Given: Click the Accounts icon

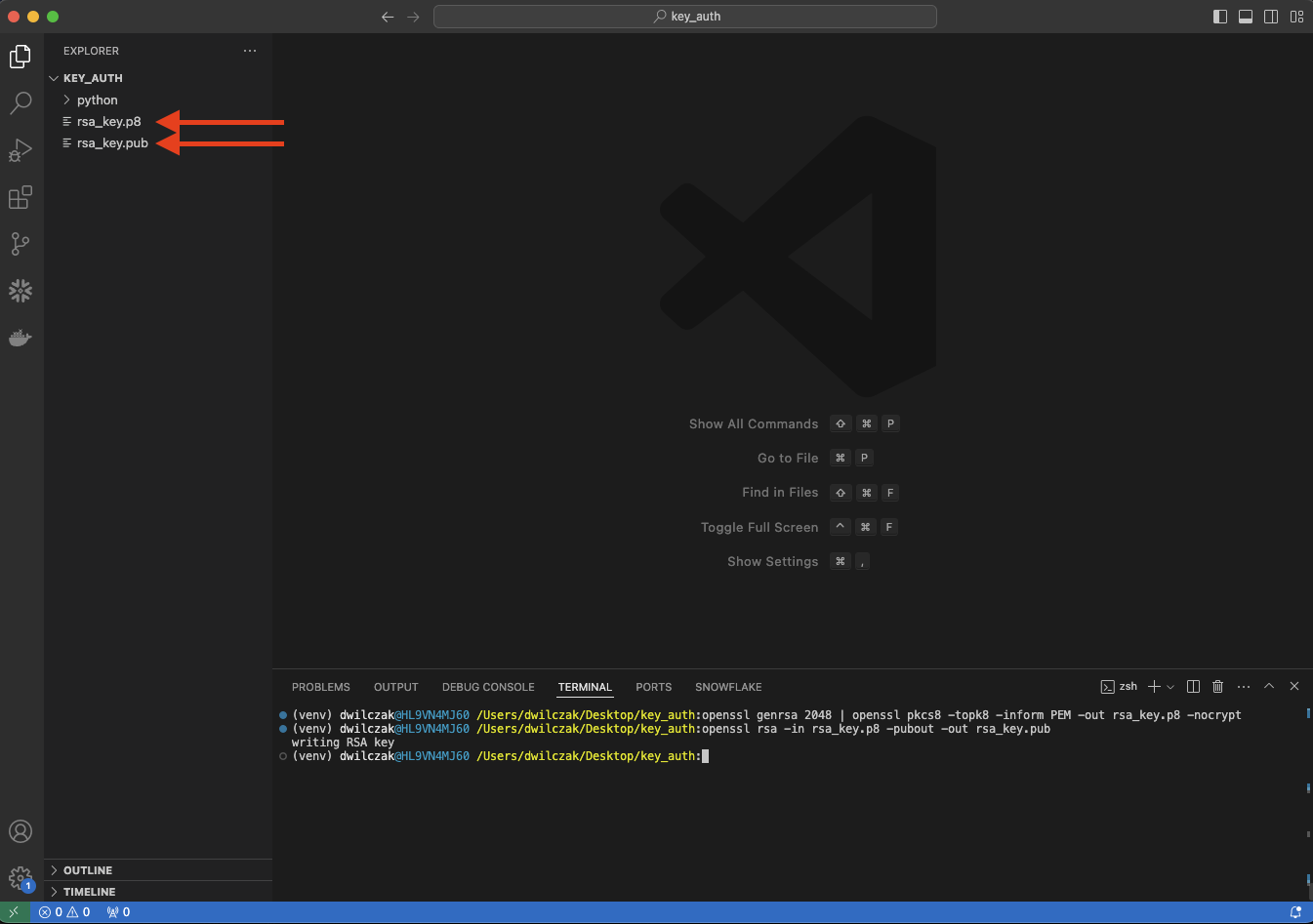Looking at the screenshot, I should click(21, 831).
